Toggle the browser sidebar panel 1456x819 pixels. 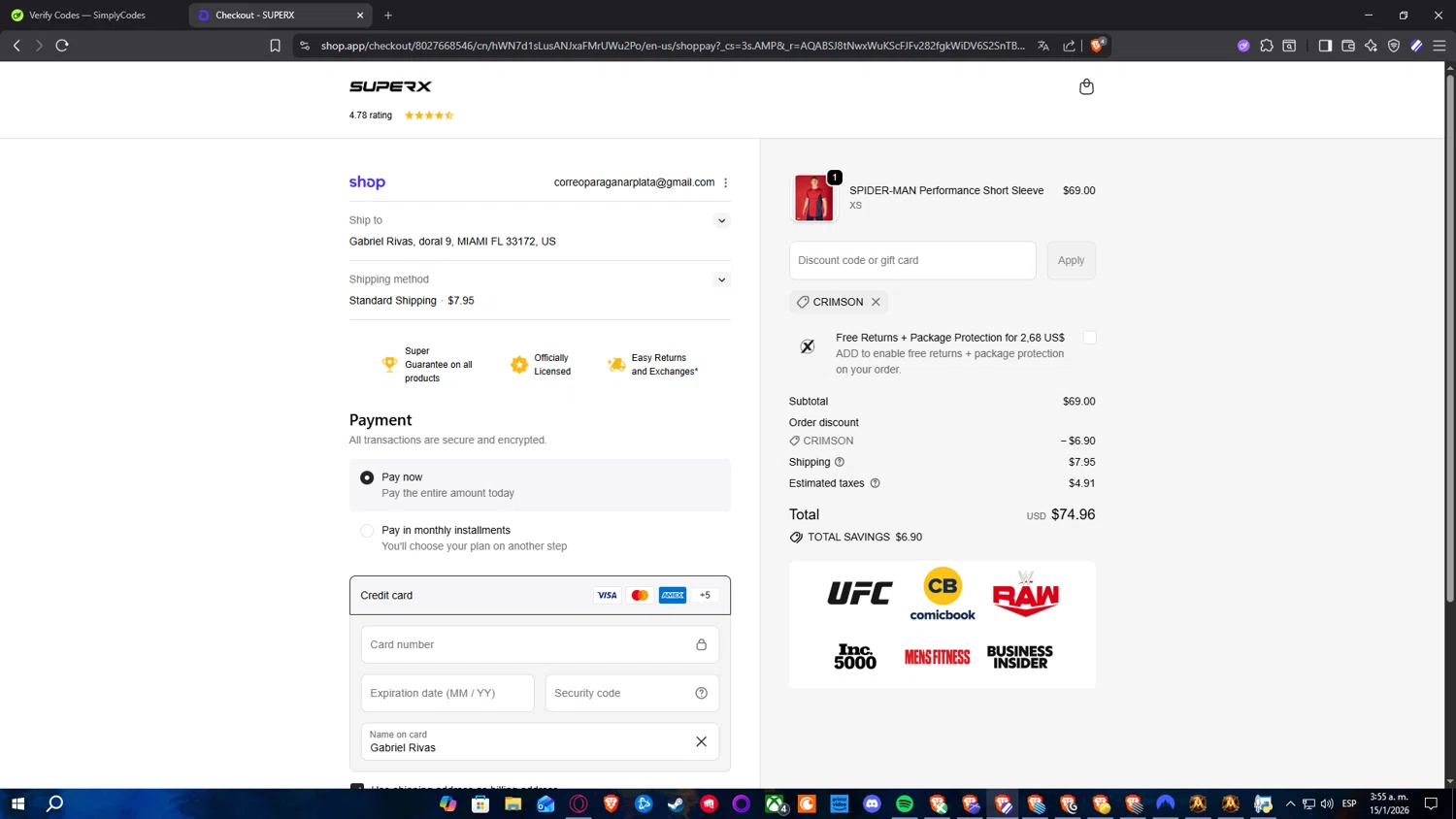tap(1325, 45)
